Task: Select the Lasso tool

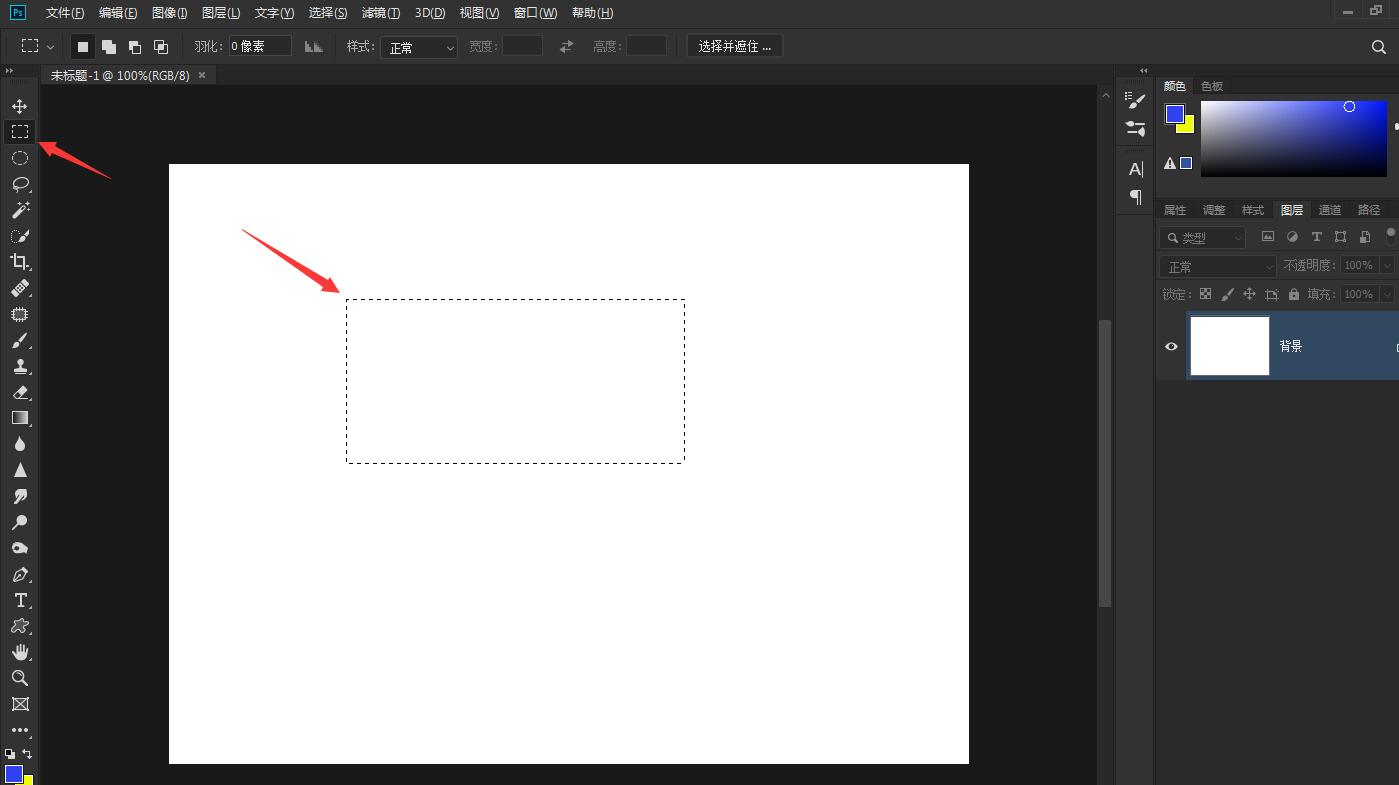Action: point(20,184)
